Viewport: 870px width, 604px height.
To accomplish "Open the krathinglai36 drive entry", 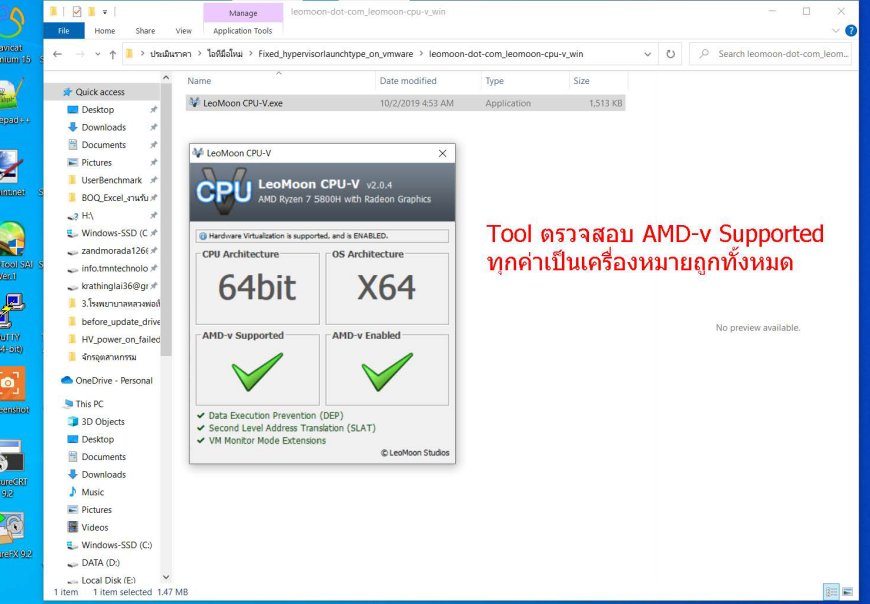I will (114, 286).
